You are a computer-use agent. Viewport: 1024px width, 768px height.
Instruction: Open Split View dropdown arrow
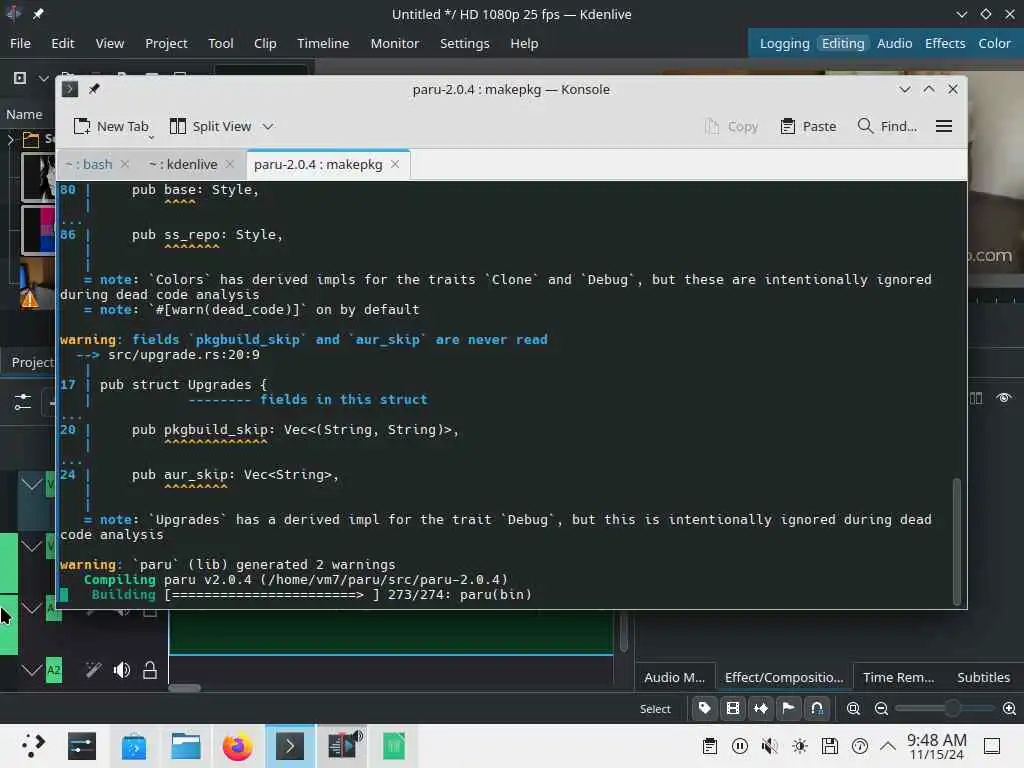268,126
